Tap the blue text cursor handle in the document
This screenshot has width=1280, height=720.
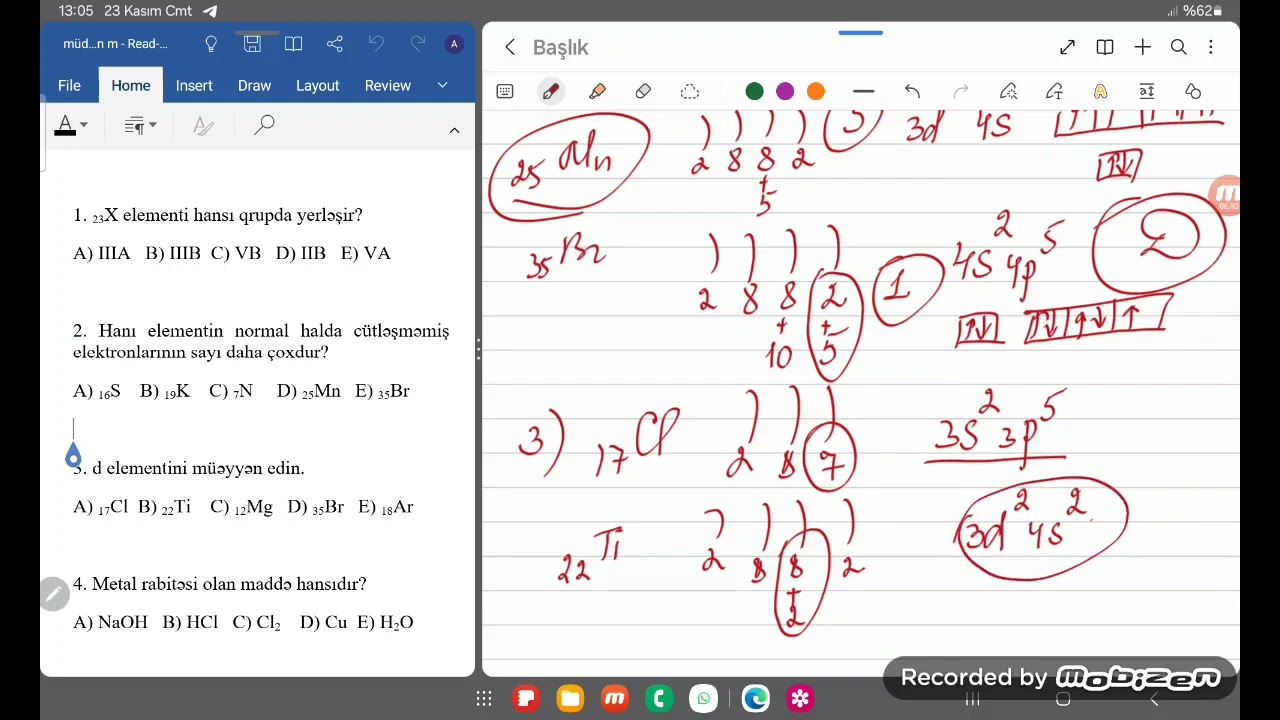click(x=73, y=456)
